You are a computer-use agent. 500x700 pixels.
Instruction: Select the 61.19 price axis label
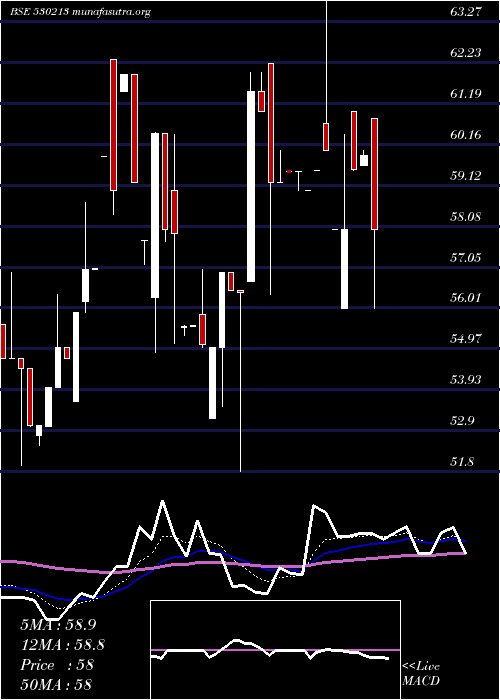(466, 94)
